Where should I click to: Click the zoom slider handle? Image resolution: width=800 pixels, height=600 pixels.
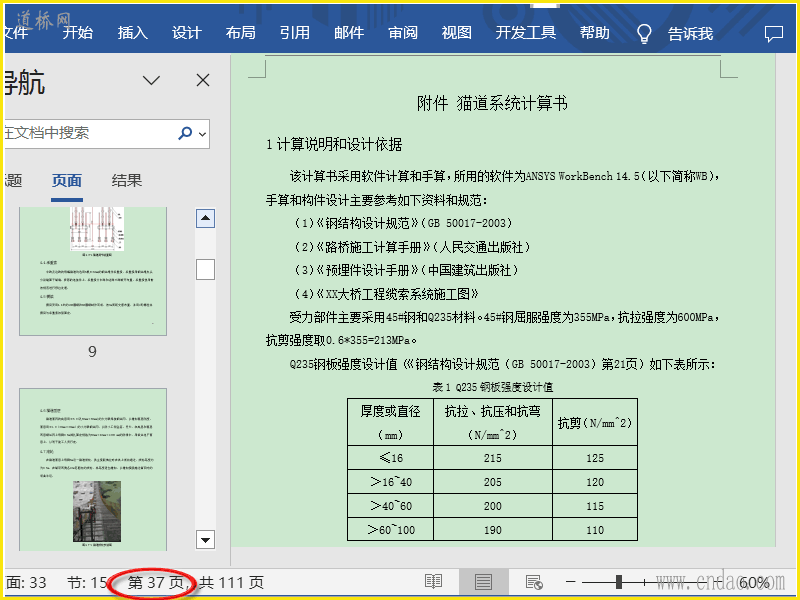tap(619, 582)
